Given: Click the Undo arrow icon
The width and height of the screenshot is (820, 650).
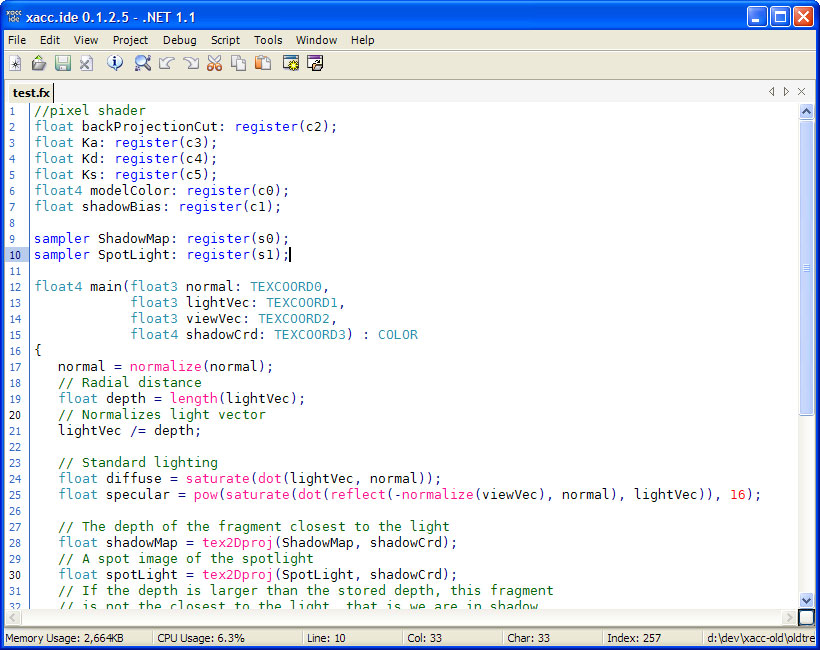Looking at the screenshot, I should [167, 64].
